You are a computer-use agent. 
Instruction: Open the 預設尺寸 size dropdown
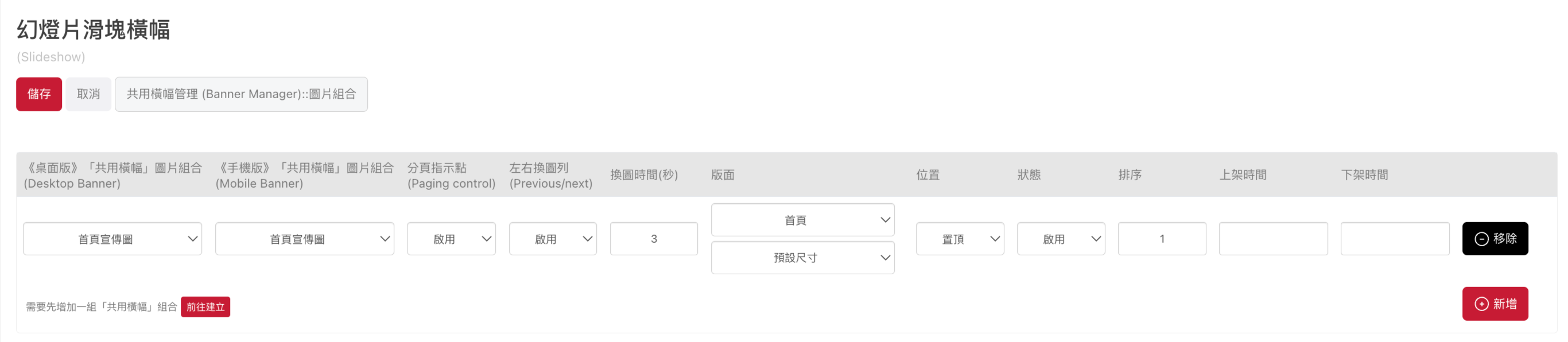803,258
